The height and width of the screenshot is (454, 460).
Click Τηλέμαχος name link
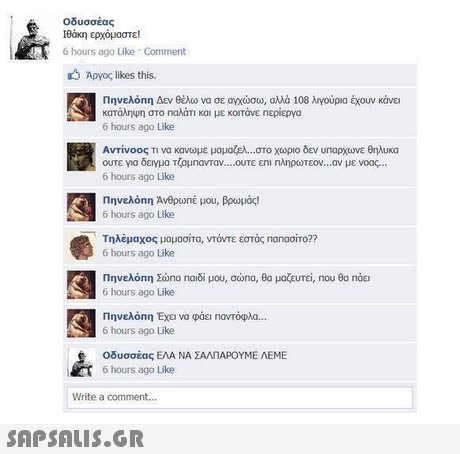130,239
